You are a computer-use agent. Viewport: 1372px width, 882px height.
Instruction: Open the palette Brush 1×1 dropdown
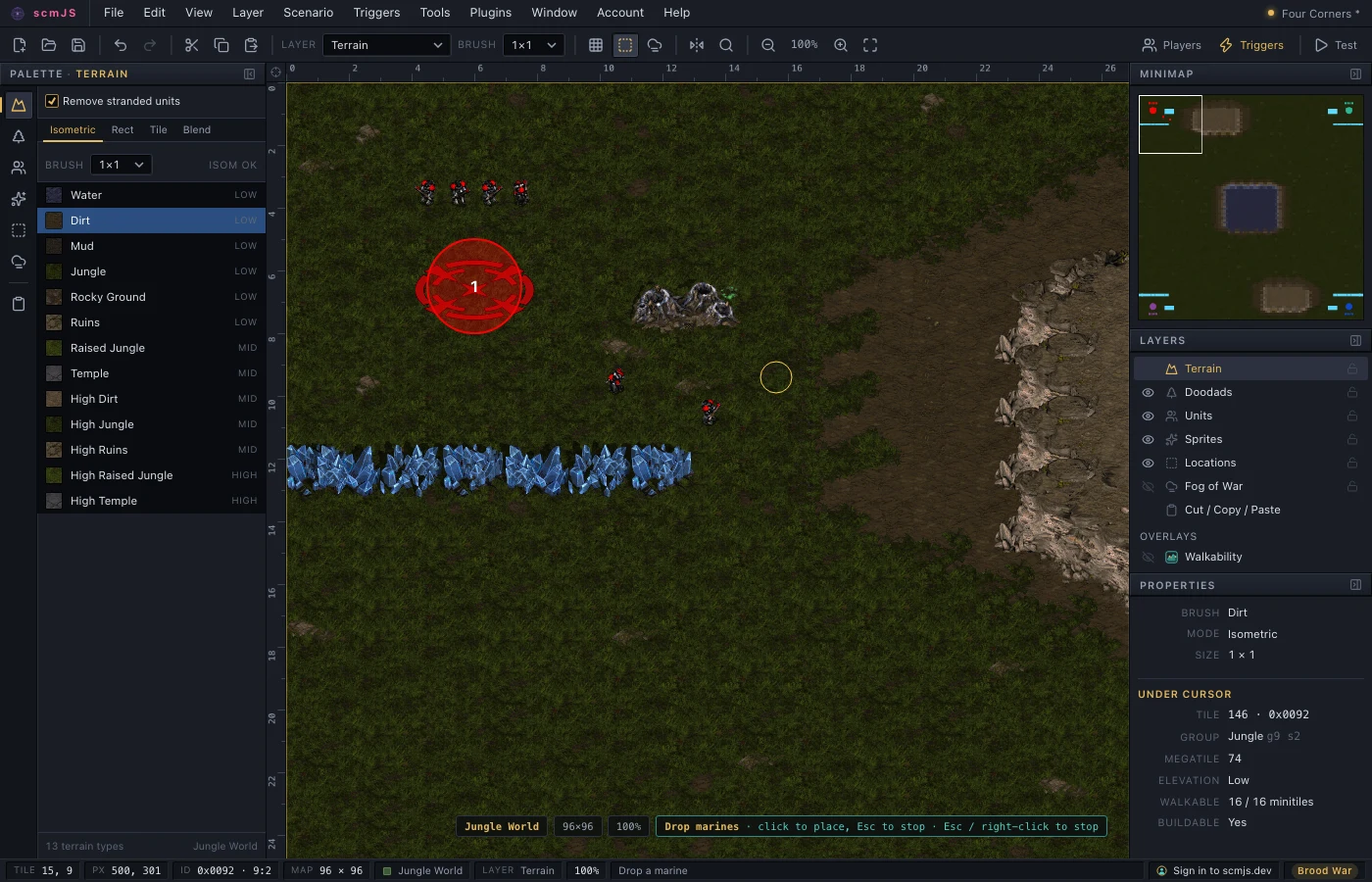[x=122, y=165]
